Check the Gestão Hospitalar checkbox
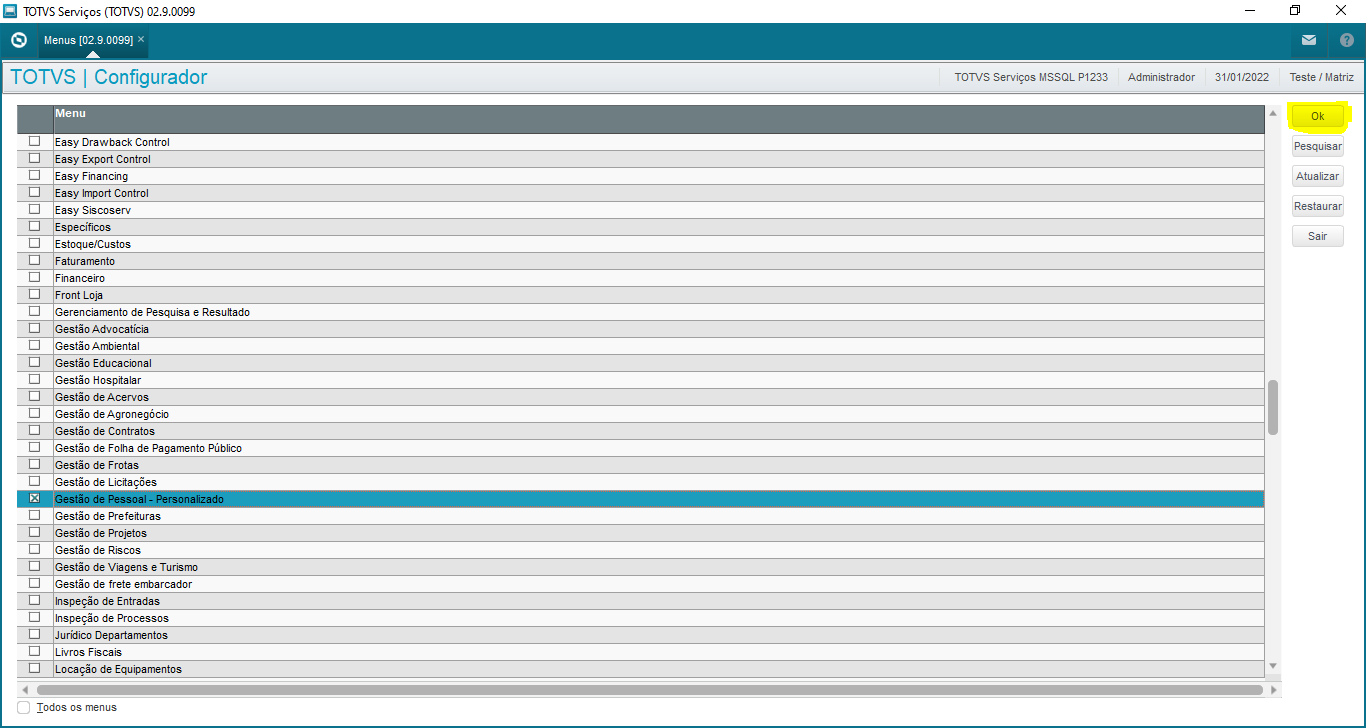1366x728 pixels. coord(35,380)
